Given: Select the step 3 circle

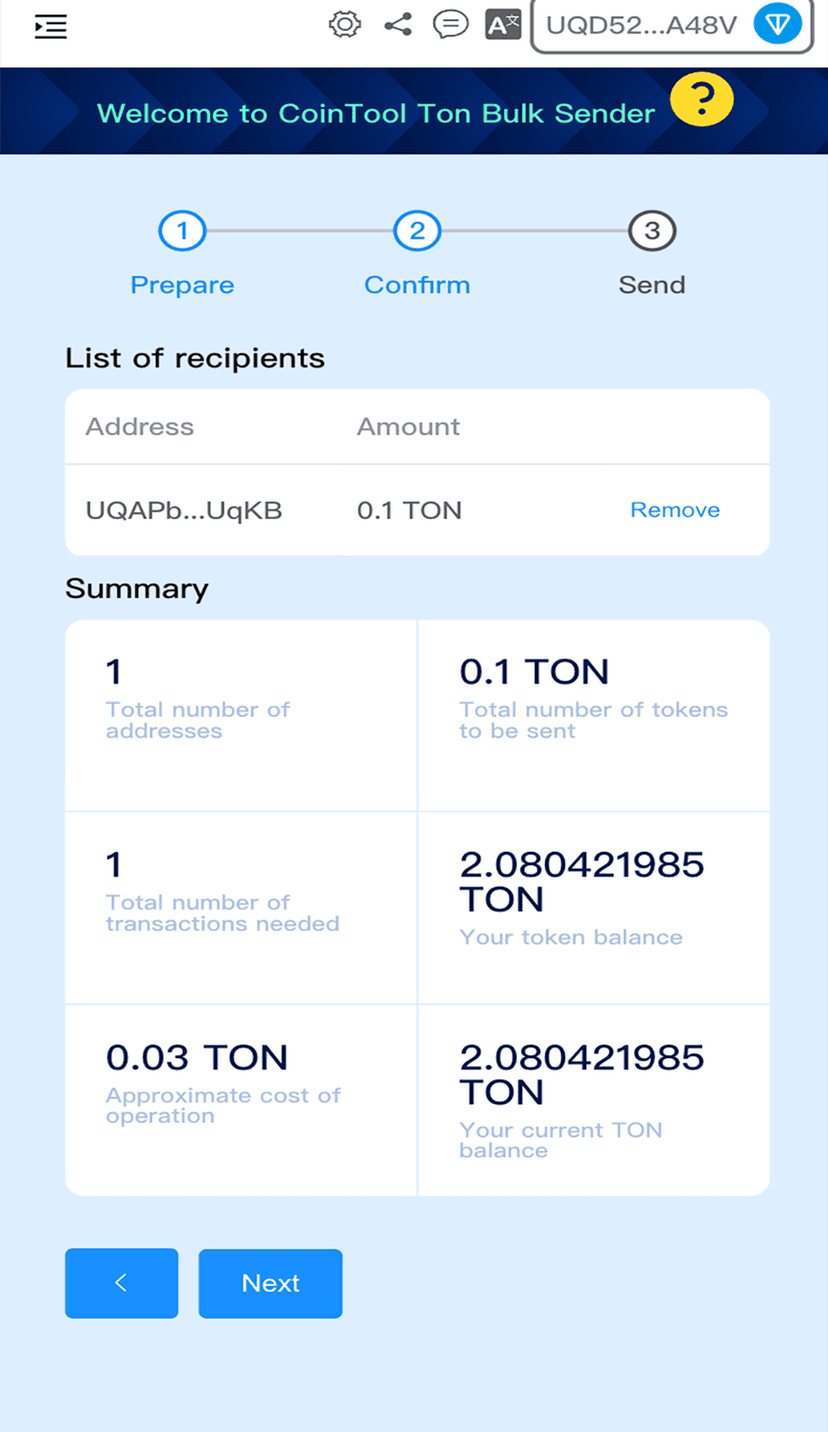Looking at the screenshot, I should [652, 232].
